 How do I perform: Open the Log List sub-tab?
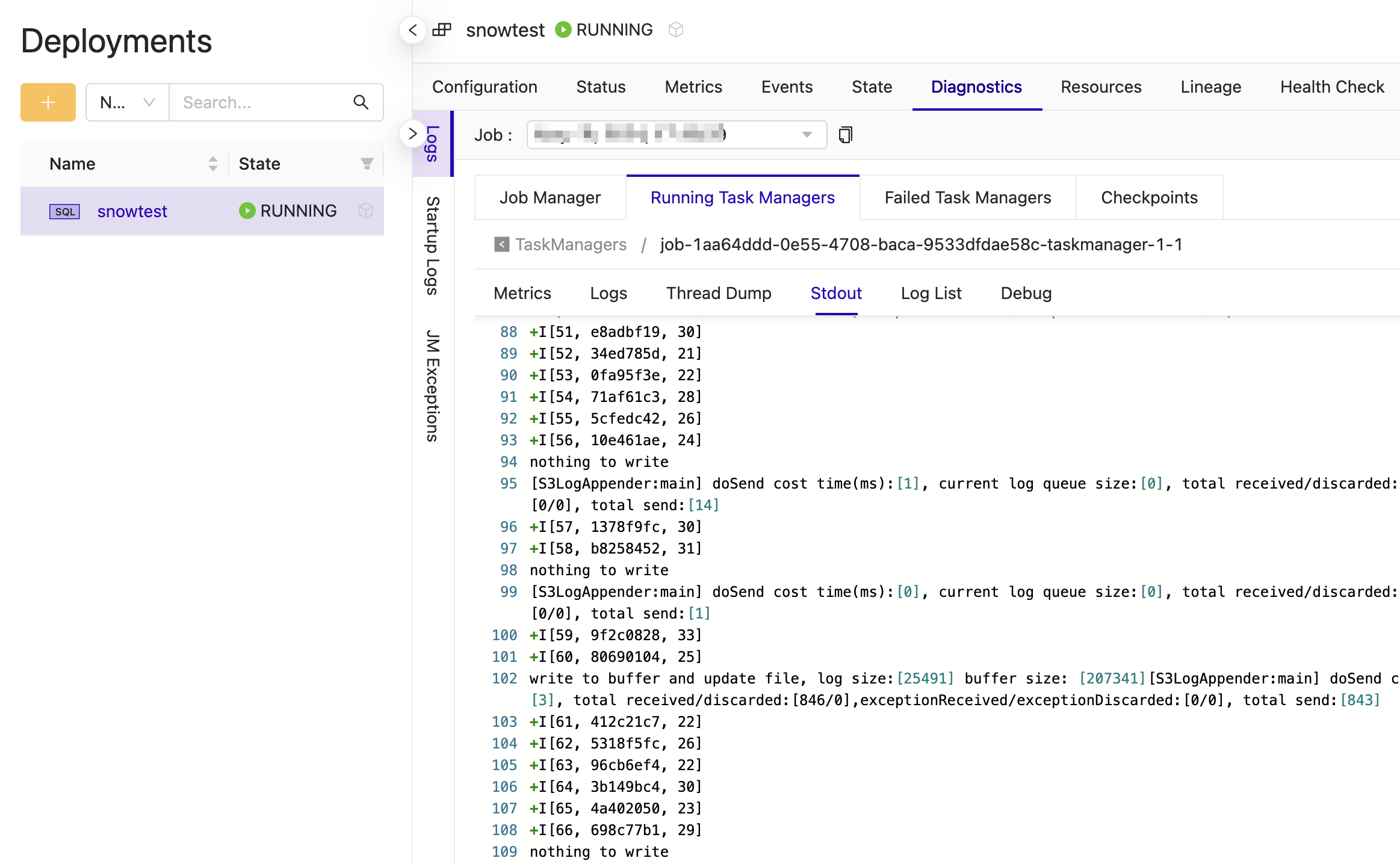click(x=931, y=293)
